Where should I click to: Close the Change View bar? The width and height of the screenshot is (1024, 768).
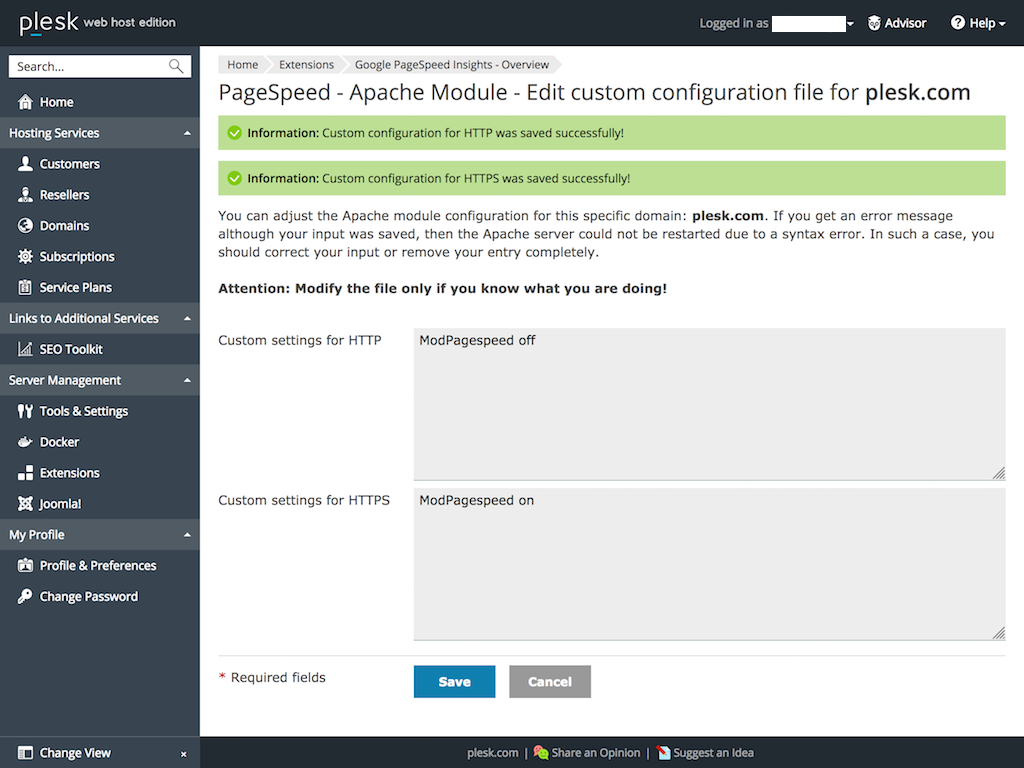pyautogui.click(x=183, y=754)
